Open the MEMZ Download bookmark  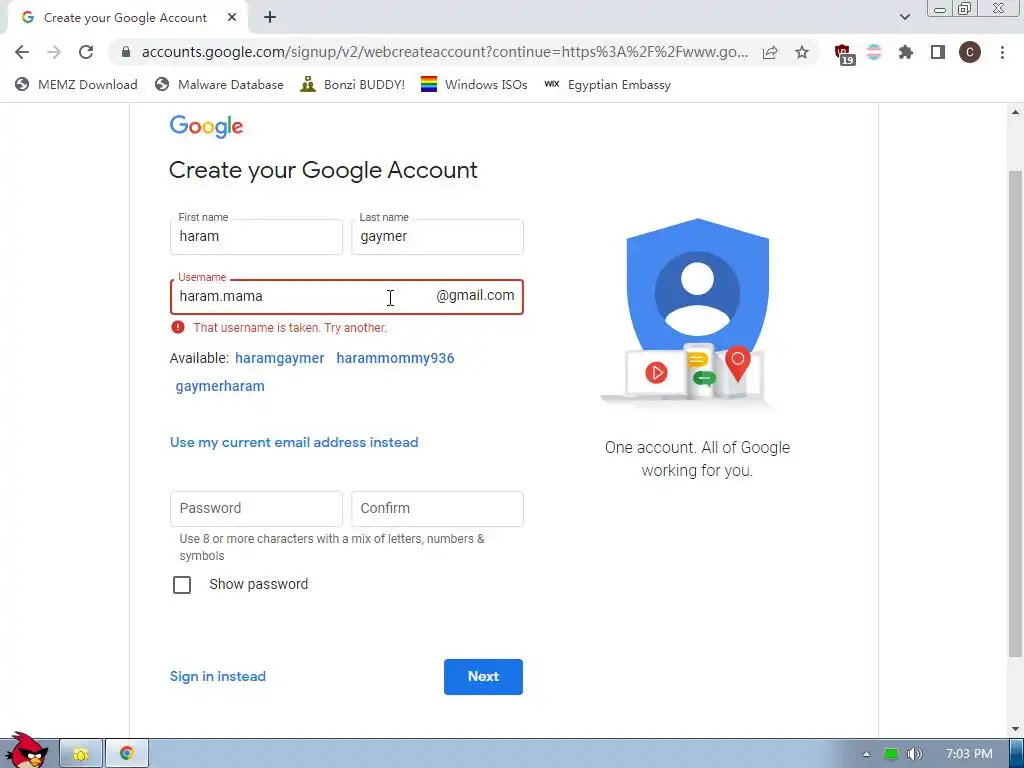[x=76, y=84]
